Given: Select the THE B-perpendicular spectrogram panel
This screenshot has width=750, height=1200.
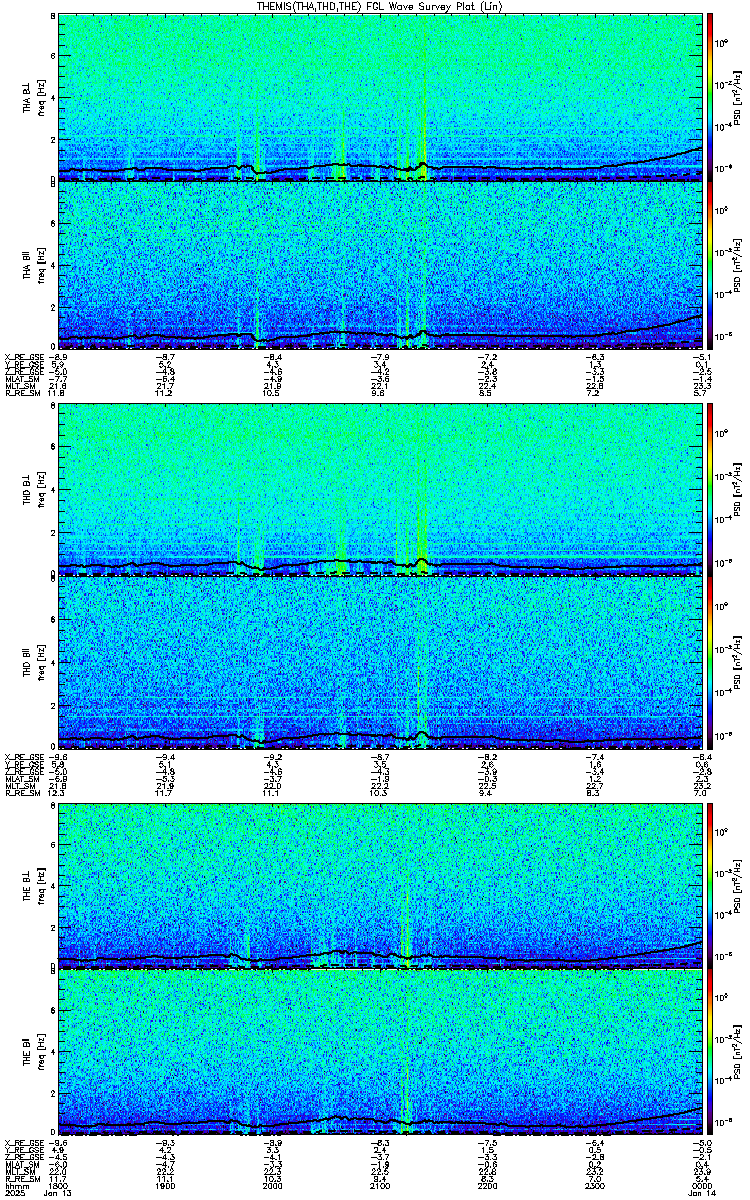Looking at the screenshot, I should [x=381, y=884].
